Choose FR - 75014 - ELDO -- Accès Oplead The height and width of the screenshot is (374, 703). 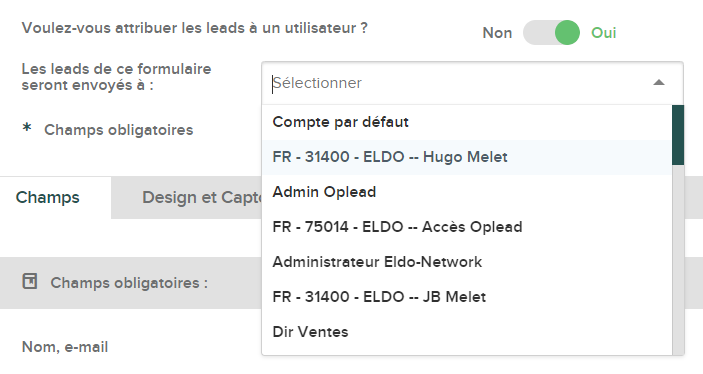(467, 227)
